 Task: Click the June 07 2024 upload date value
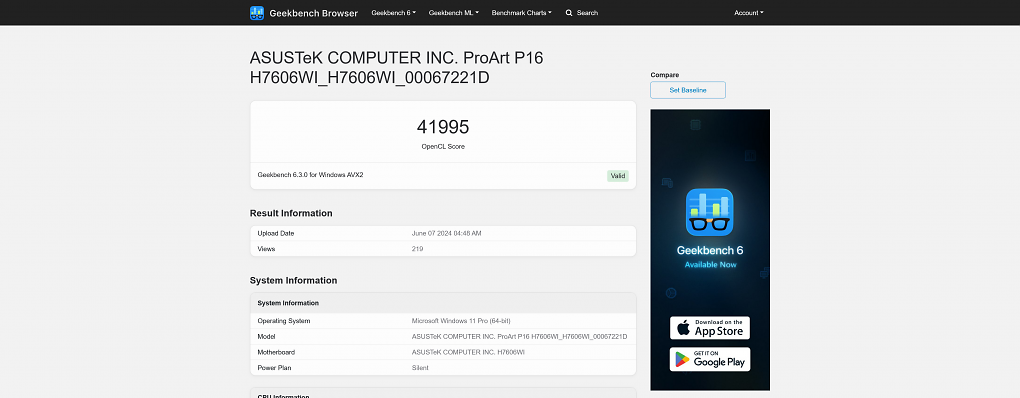click(447, 233)
